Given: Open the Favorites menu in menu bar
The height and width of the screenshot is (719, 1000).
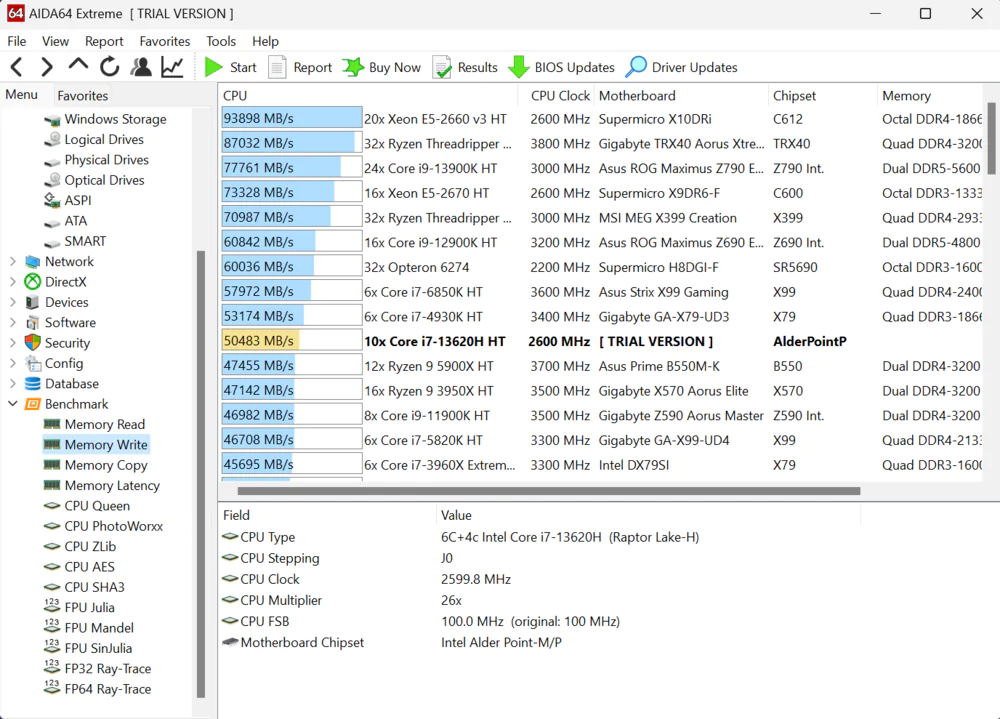Looking at the screenshot, I should click(x=165, y=41).
